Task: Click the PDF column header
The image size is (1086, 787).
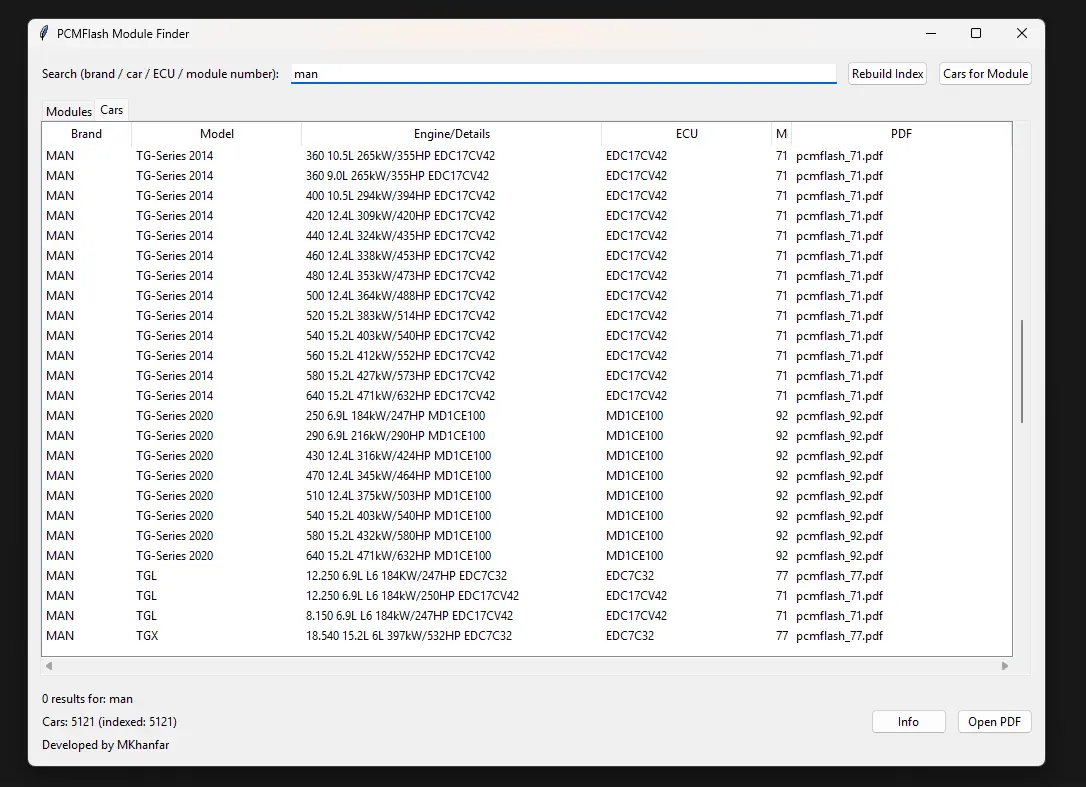Action: [x=901, y=134]
